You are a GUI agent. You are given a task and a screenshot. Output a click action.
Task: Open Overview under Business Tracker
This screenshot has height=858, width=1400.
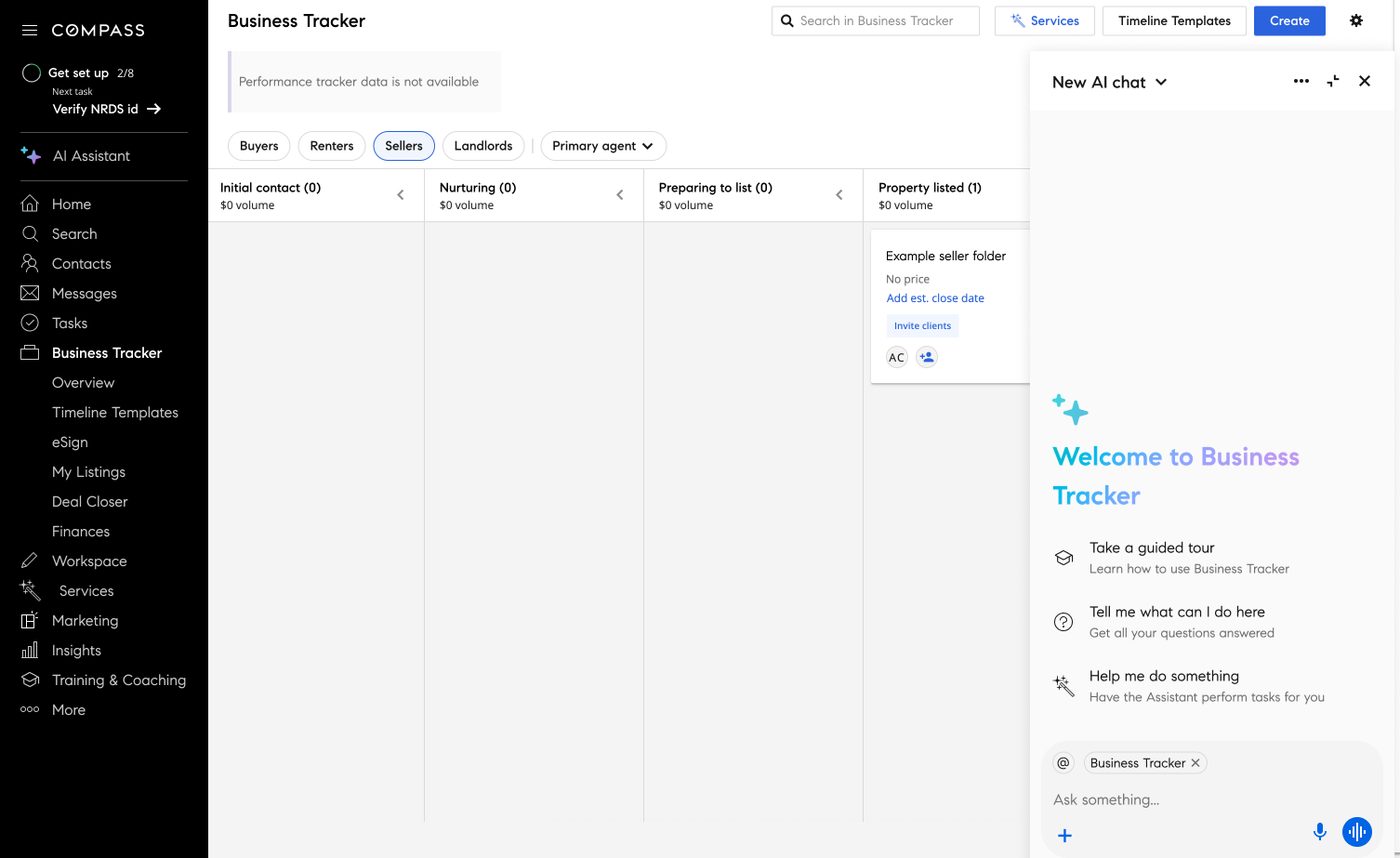pyautogui.click(x=83, y=383)
